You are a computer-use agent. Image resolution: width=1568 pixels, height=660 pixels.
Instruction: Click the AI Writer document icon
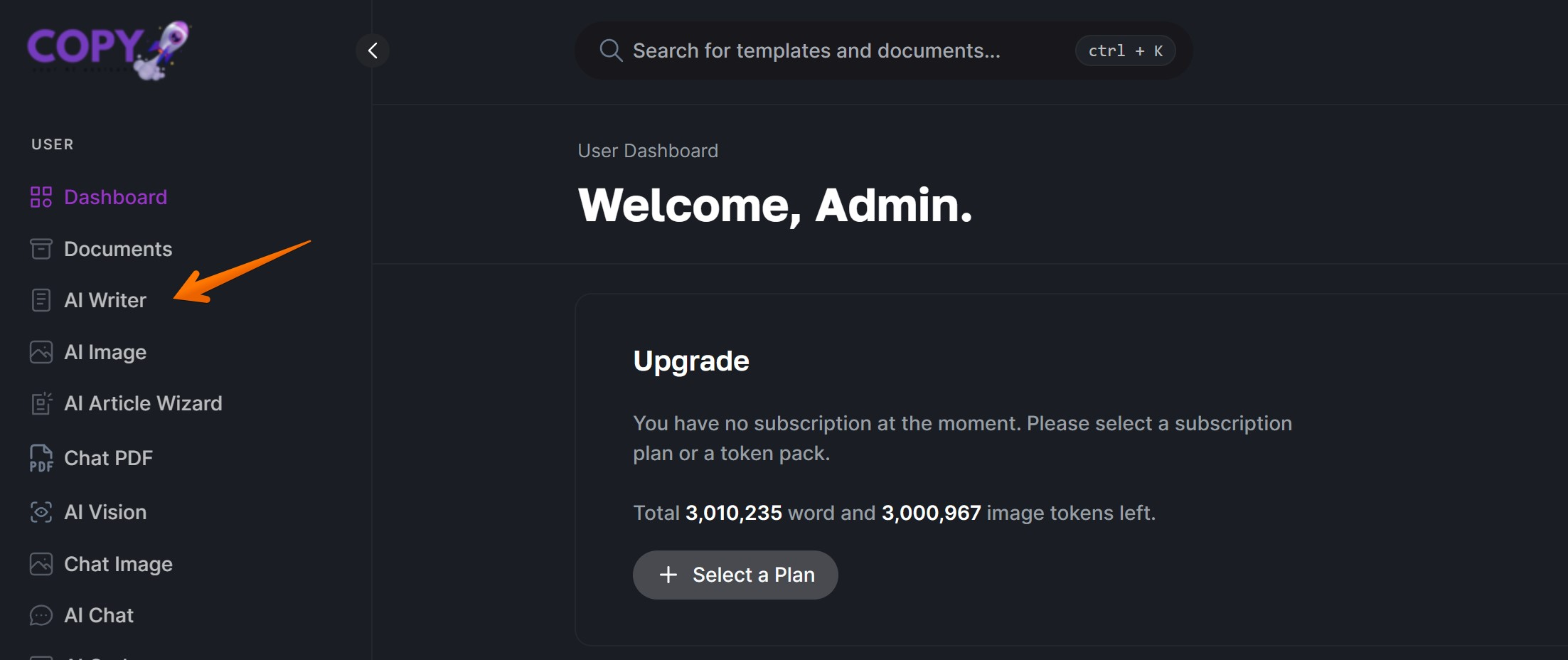coord(41,300)
